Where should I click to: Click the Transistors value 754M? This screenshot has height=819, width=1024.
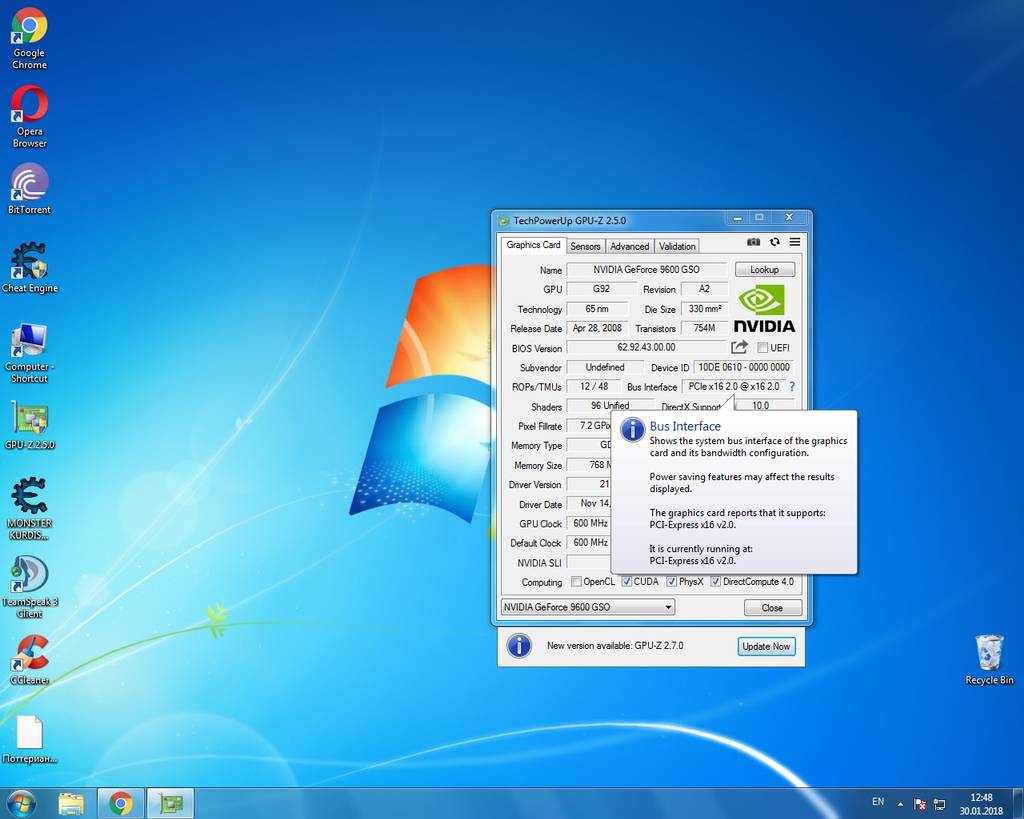click(x=704, y=328)
